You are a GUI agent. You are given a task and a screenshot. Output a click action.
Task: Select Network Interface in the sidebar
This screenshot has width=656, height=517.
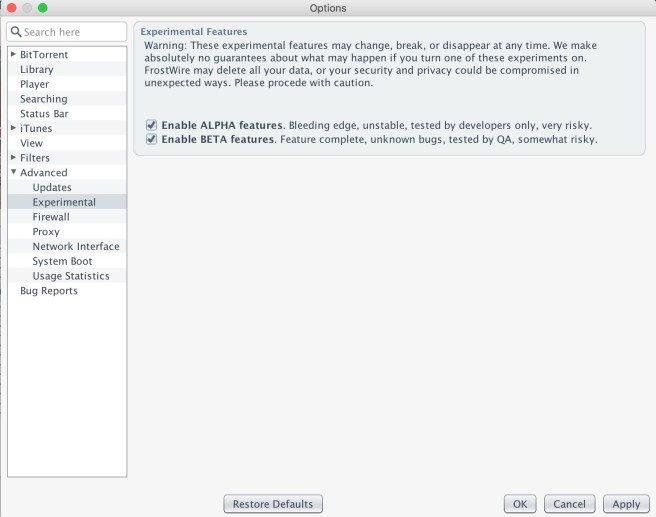click(x=75, y=247)
